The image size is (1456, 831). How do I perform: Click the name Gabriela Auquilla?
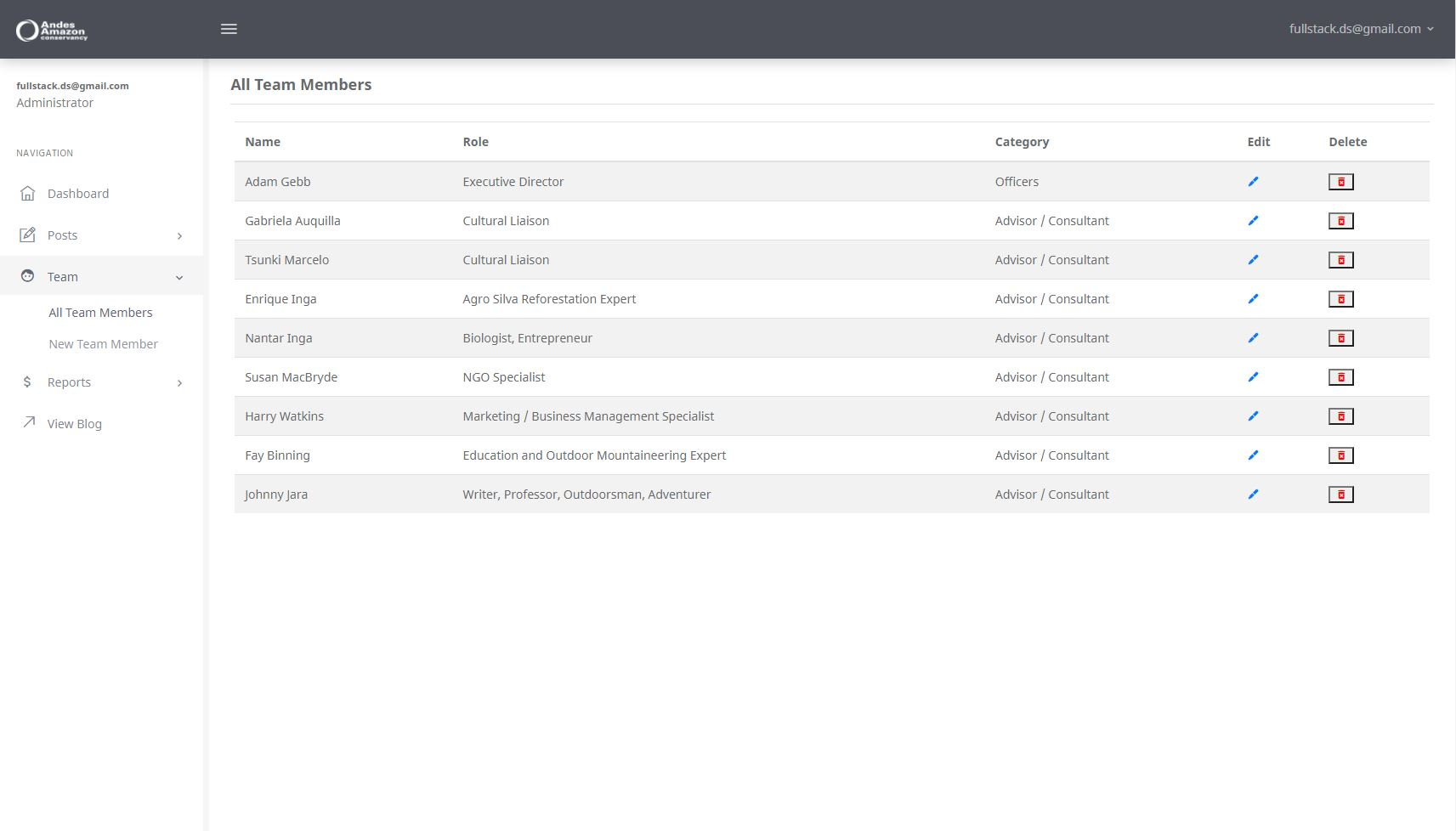point(292,221)
